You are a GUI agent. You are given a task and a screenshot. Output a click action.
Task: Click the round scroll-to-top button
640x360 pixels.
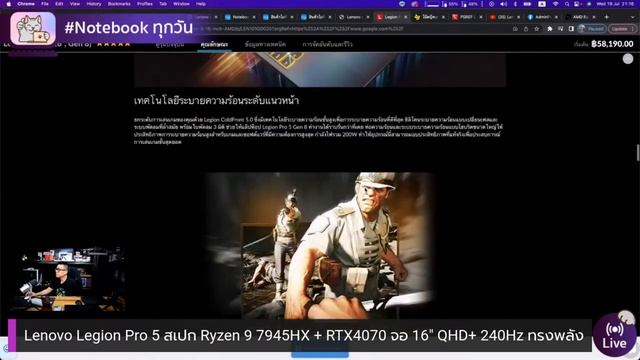click(x=628, y=59)
